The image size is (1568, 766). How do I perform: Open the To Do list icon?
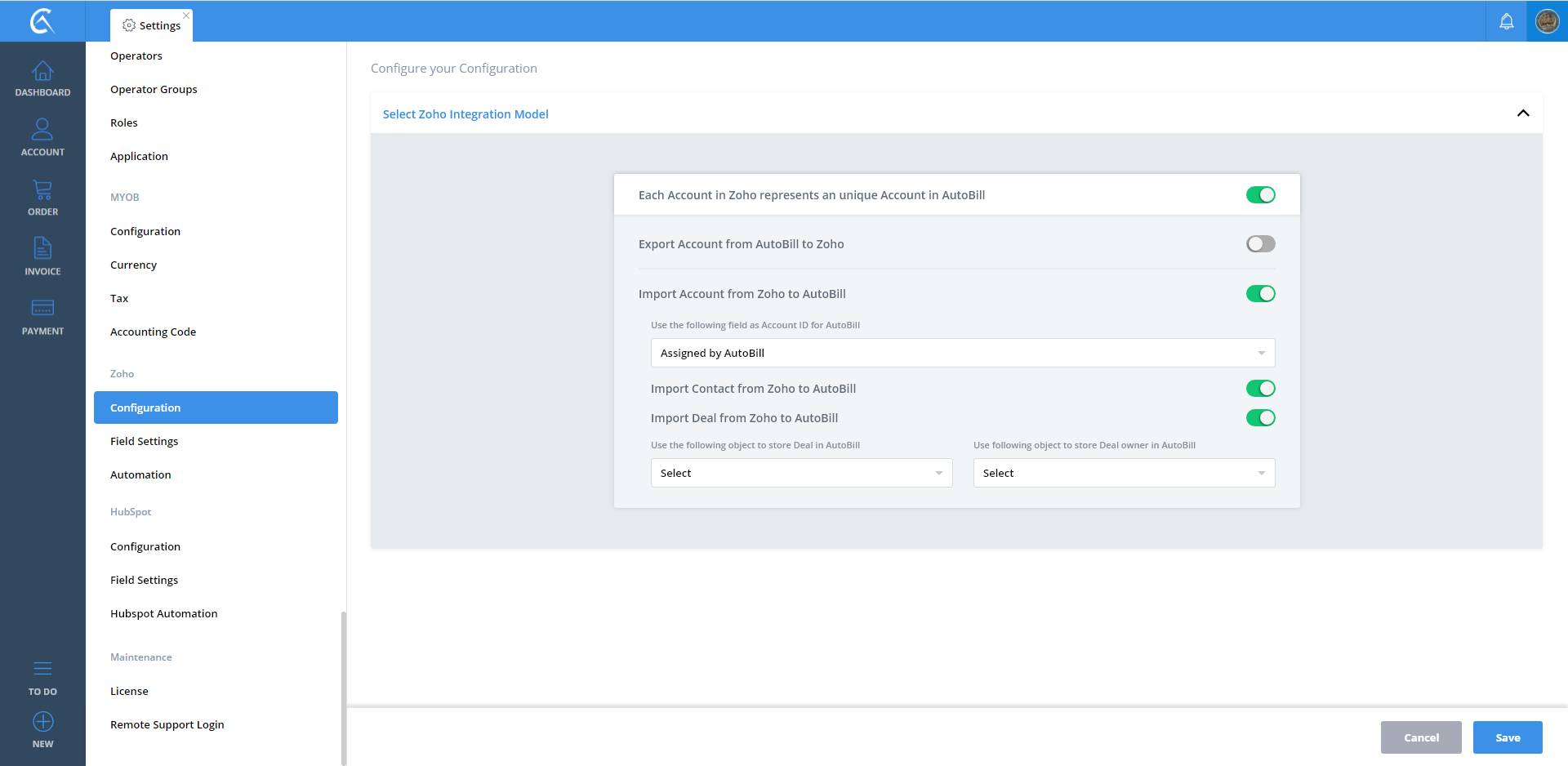[x=42, y=670]
